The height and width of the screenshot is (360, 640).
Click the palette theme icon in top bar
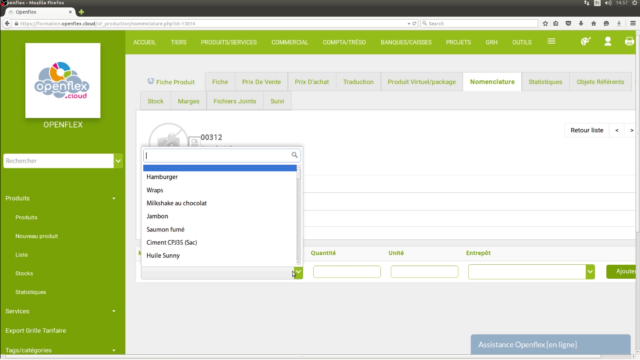coord(586,41)
